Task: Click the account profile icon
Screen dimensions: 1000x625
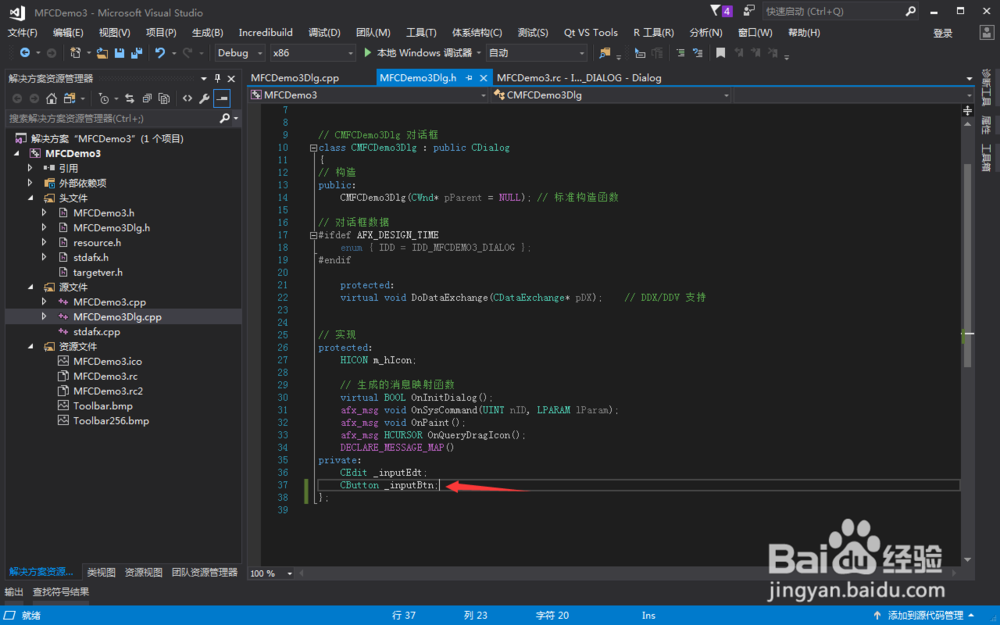Action: pyautogui.click(x=987, y=33)
